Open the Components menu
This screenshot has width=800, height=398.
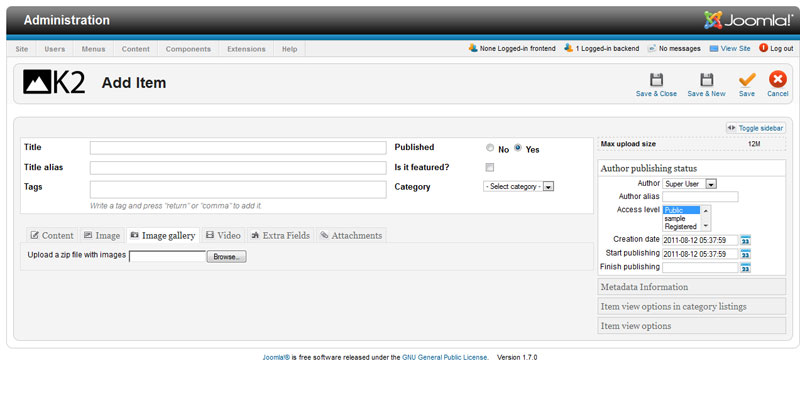coord(188,49)
